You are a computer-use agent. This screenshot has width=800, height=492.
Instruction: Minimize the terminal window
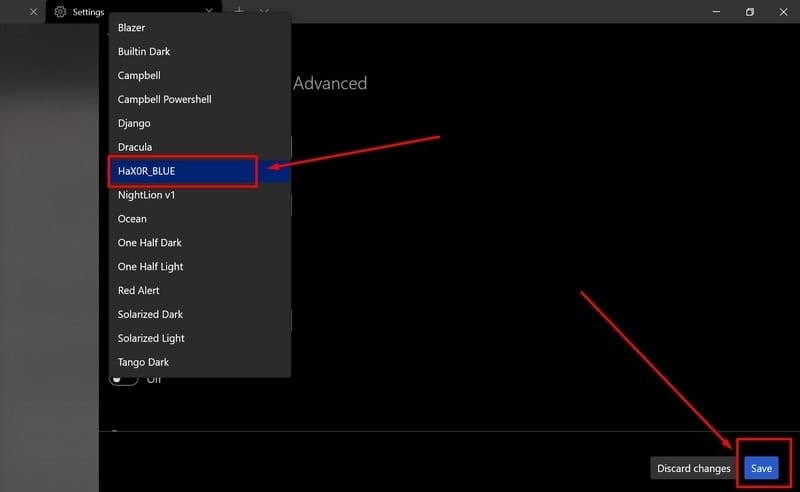pos(716,12)
